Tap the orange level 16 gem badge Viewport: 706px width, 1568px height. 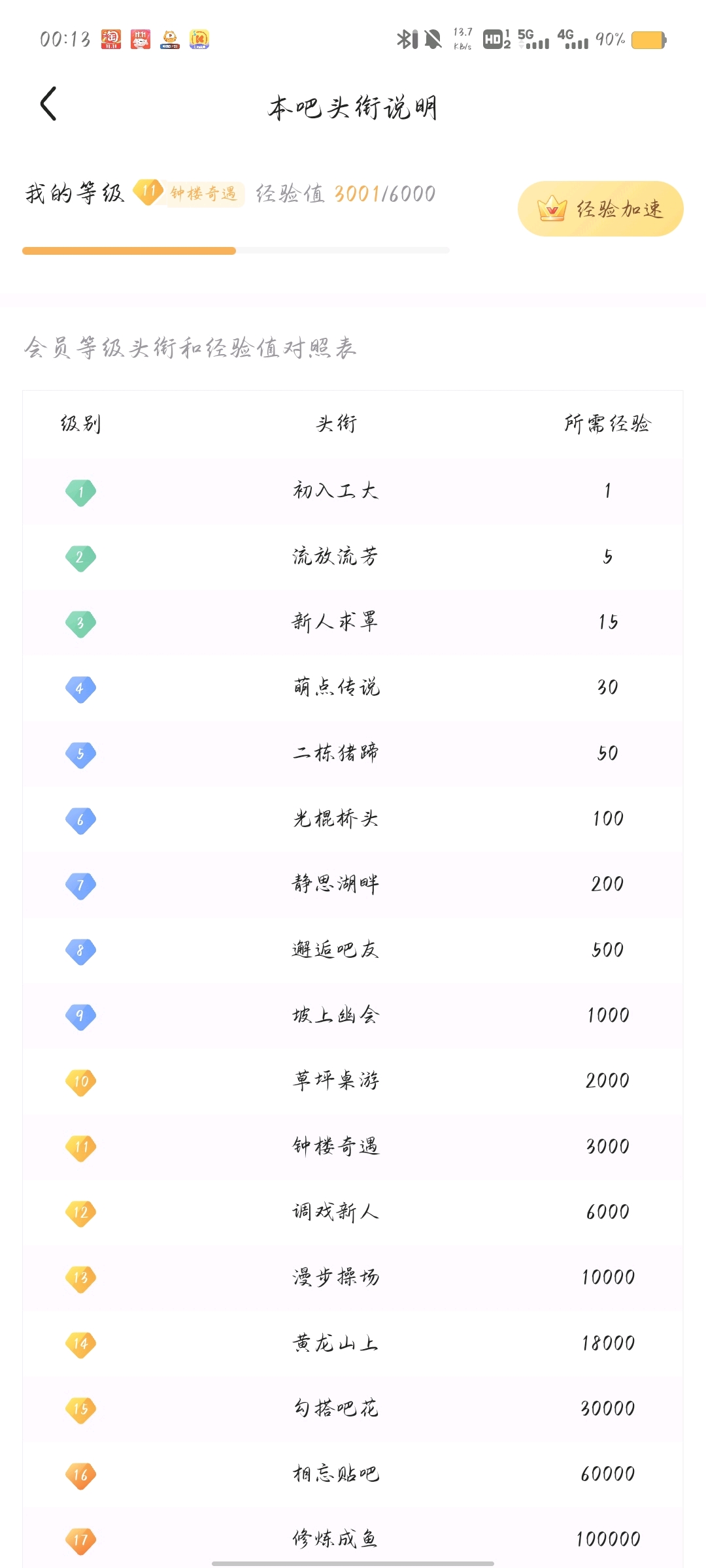(80, 1475)
